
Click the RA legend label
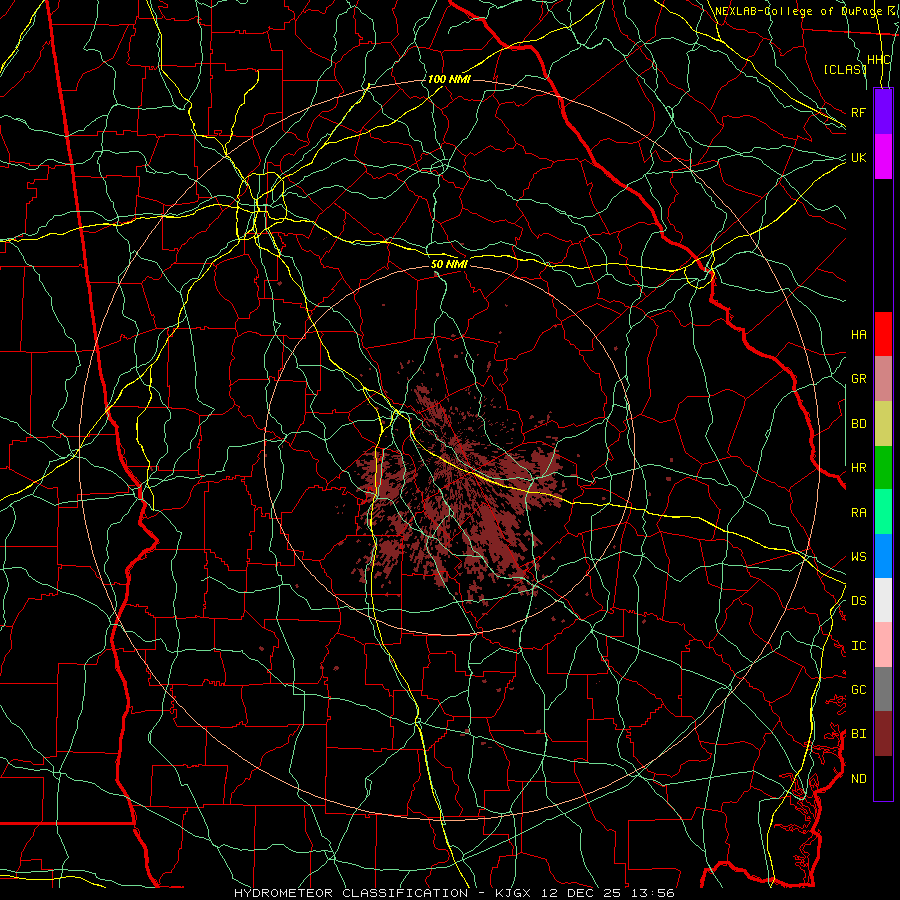(859, 513)
